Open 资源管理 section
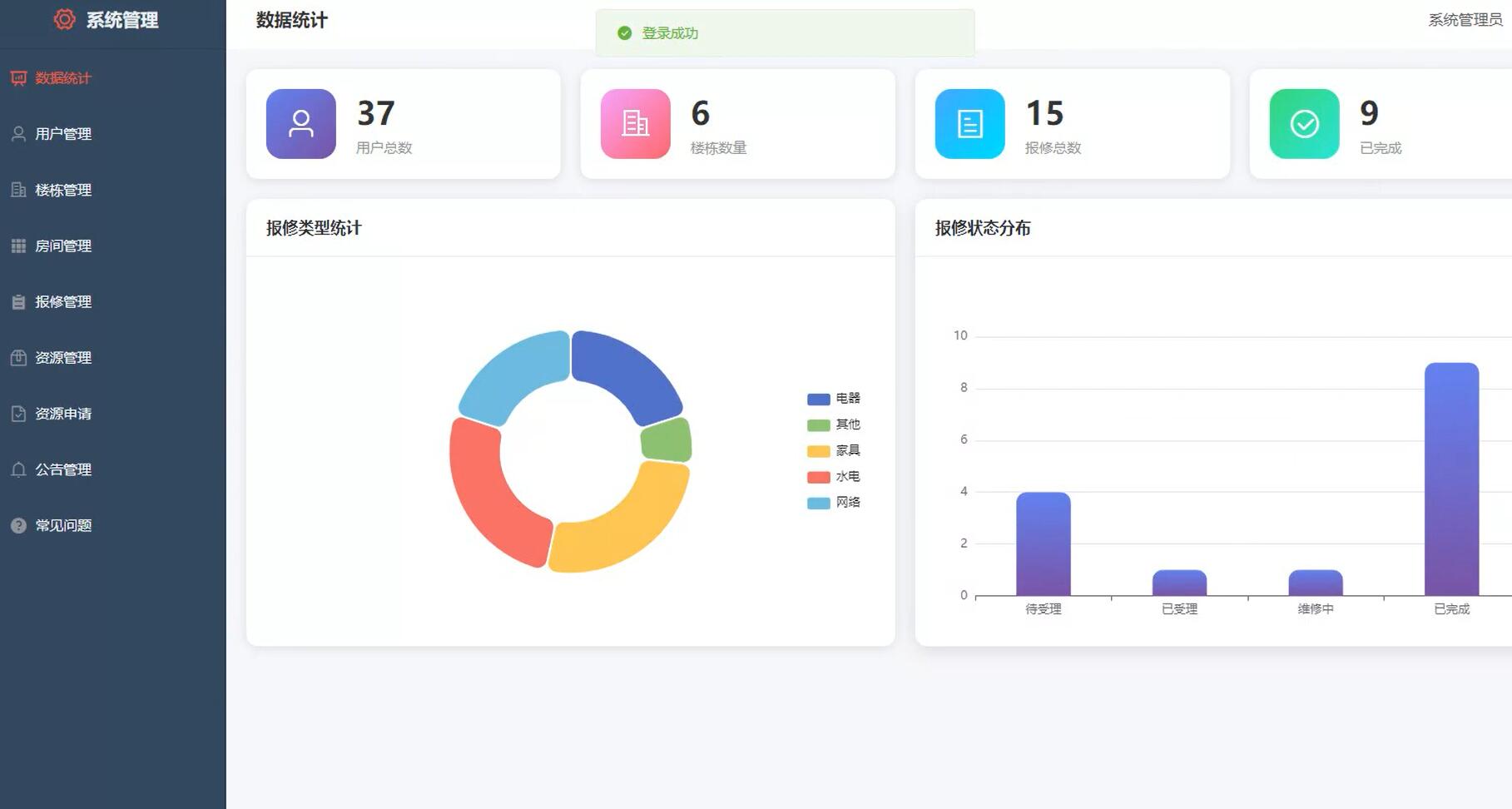 point(113,357)
